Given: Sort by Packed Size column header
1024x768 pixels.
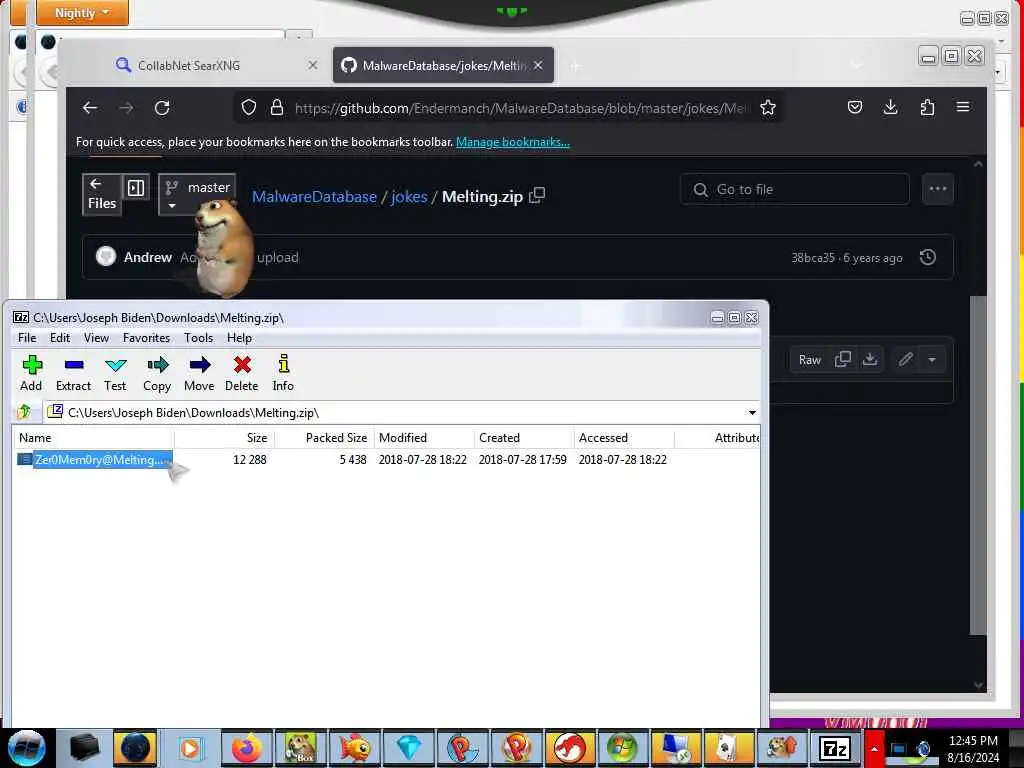Looking at the screenshot, I should (324, 438).
